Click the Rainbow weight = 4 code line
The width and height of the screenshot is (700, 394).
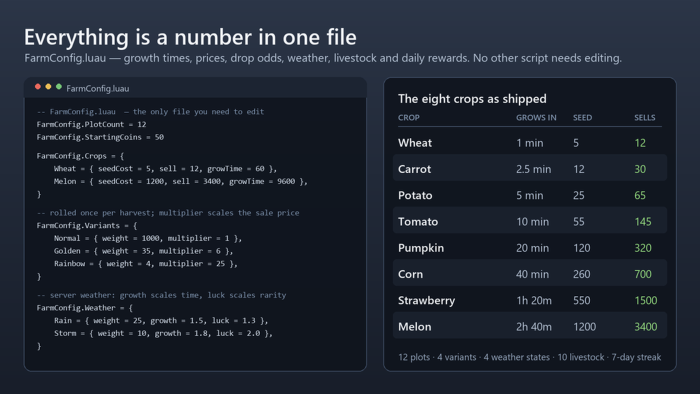coord(146,264)
